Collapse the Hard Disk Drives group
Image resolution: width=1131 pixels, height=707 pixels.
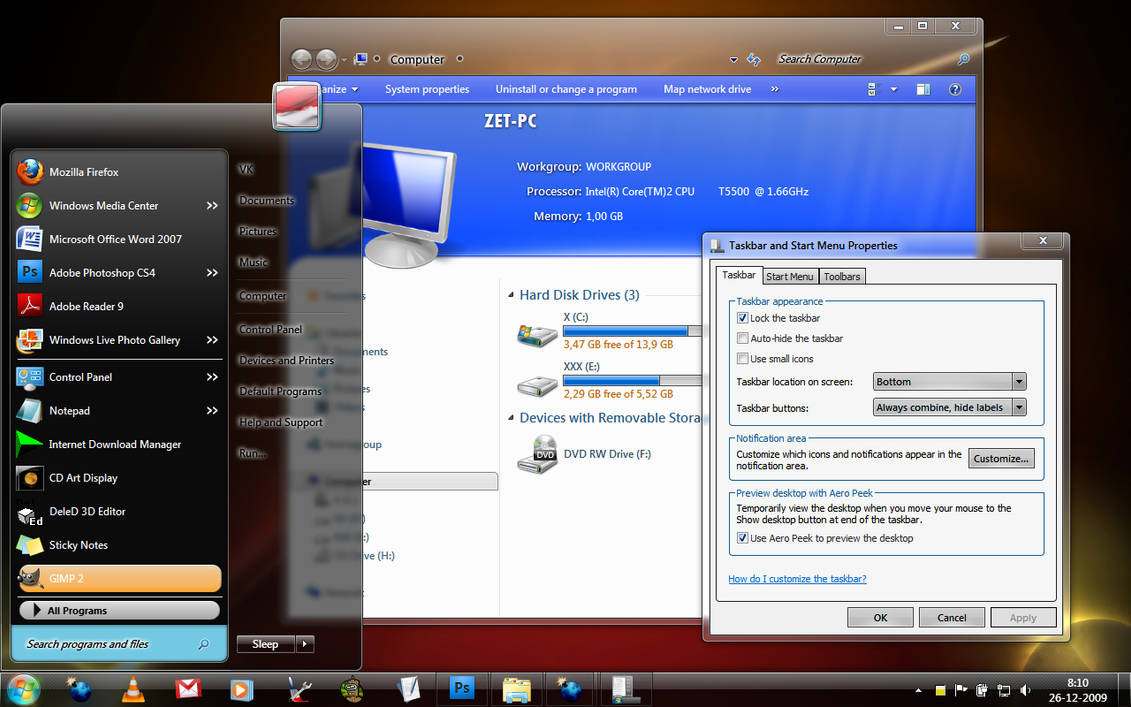[511, 295]
